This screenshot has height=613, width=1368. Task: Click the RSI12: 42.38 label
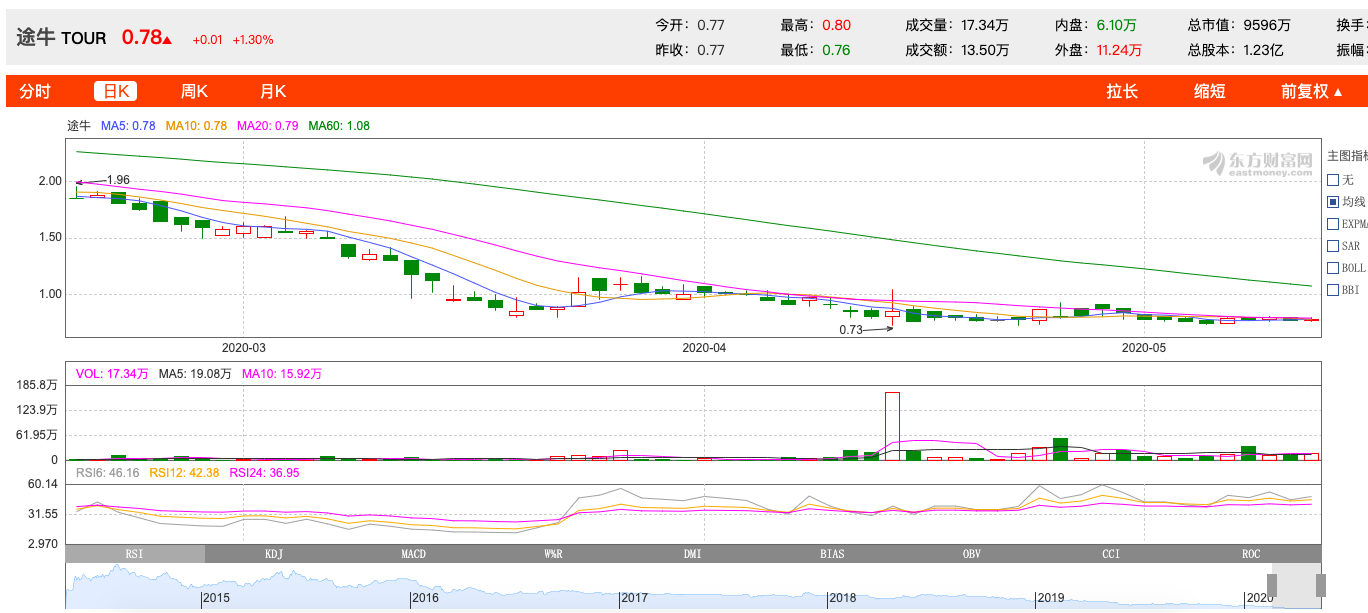[184, 473]
